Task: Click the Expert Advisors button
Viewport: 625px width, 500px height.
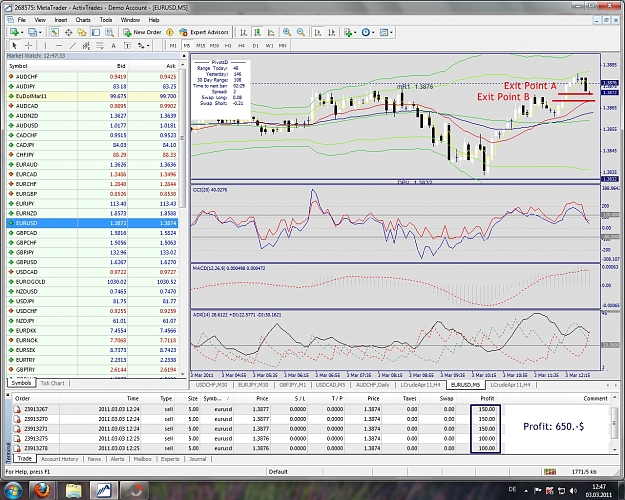Action: (x=204, y=32)
